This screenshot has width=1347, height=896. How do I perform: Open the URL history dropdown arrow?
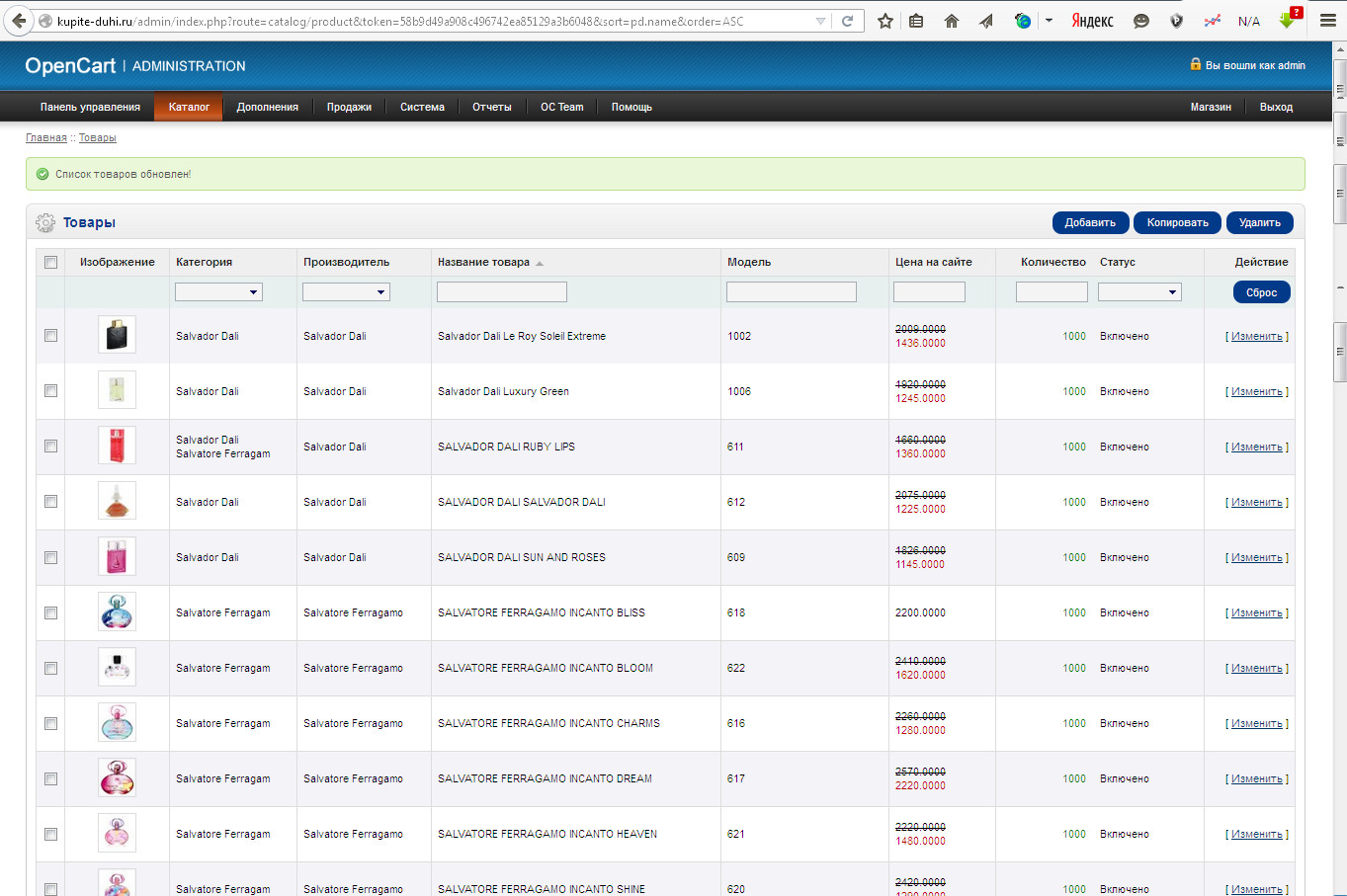[x=820, y=21]
